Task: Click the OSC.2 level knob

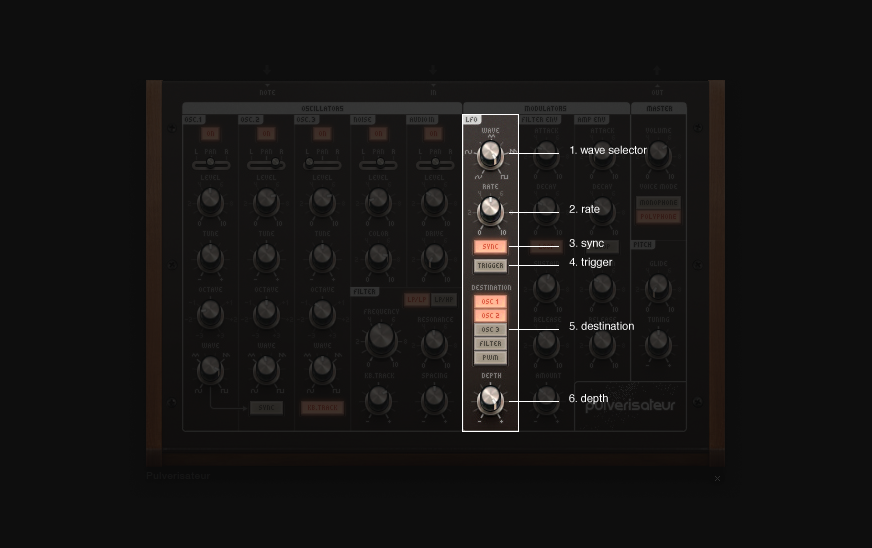Action: (266, 200)
